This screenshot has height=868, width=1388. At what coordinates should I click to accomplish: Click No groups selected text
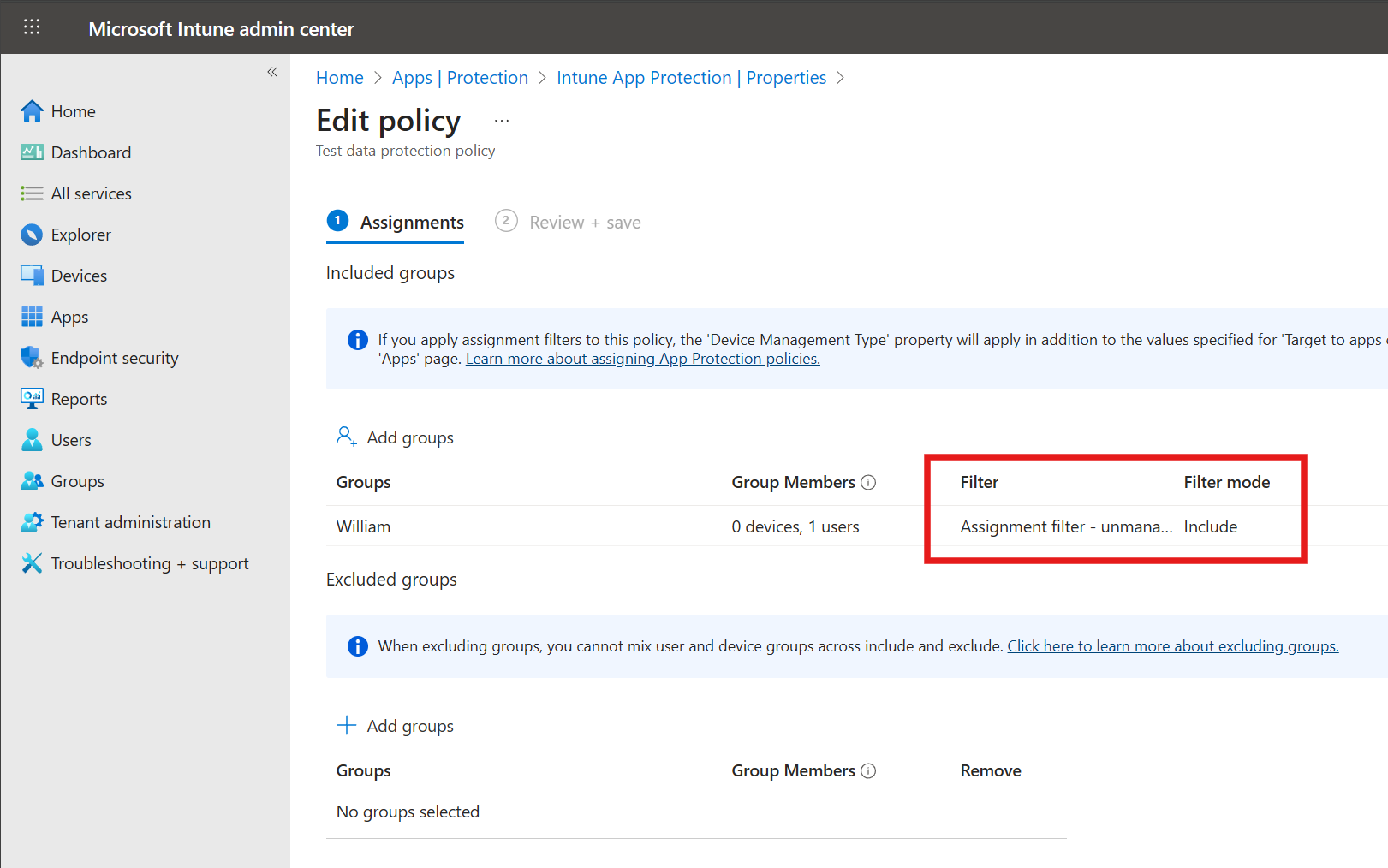408,812
